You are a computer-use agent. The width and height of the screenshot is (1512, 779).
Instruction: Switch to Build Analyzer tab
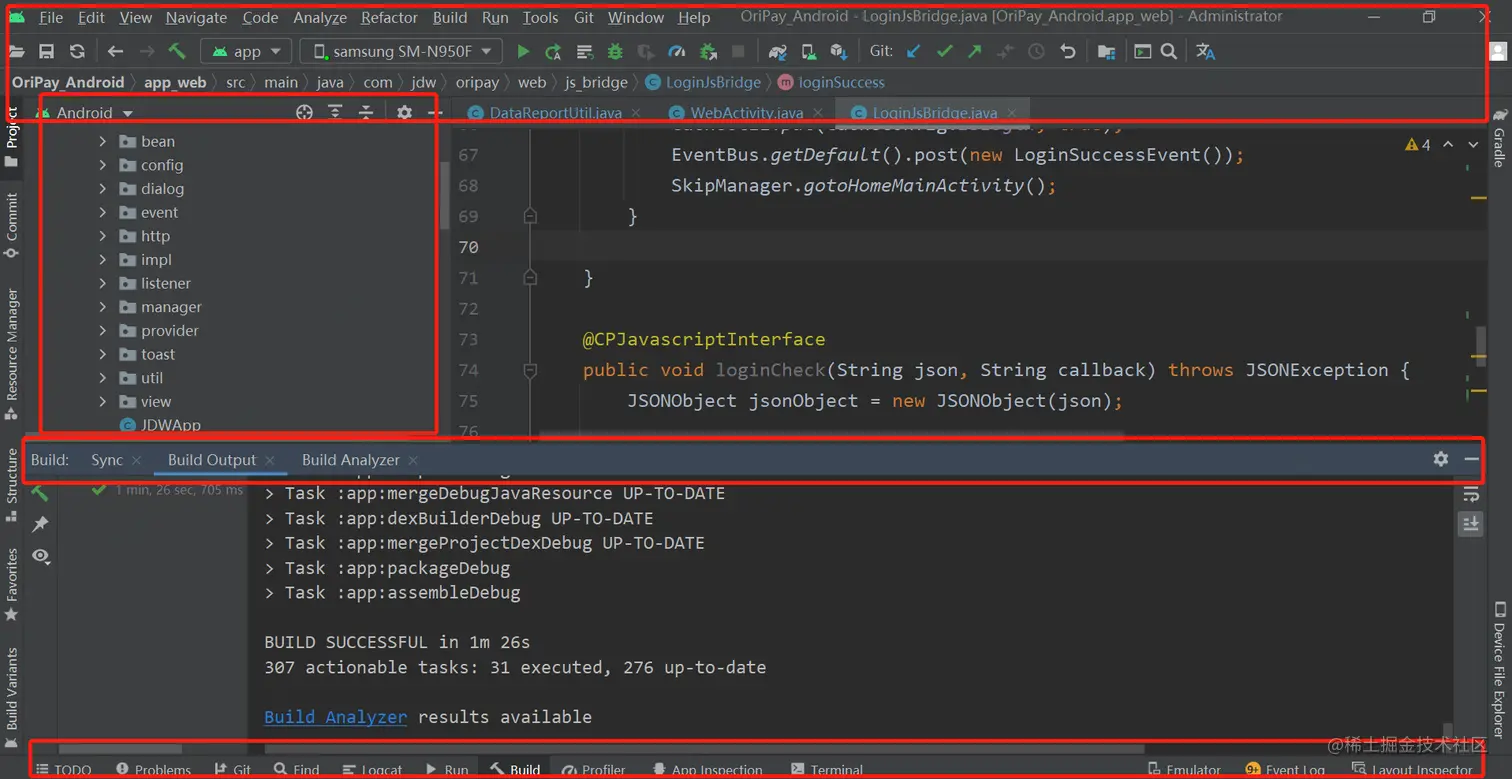(351, 460)
